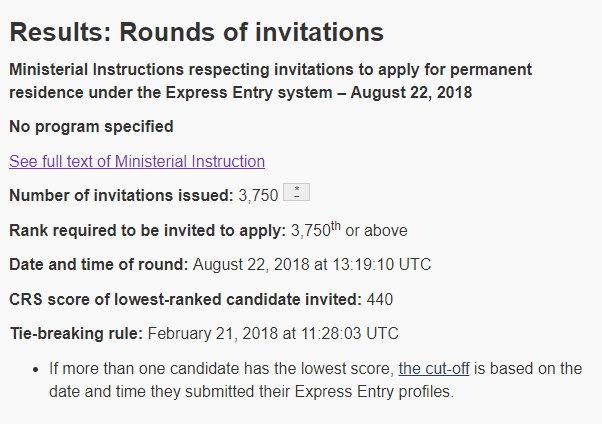Click the 'Rank required to be invited' label
The image size is (602, 424).
pos(148,230)
